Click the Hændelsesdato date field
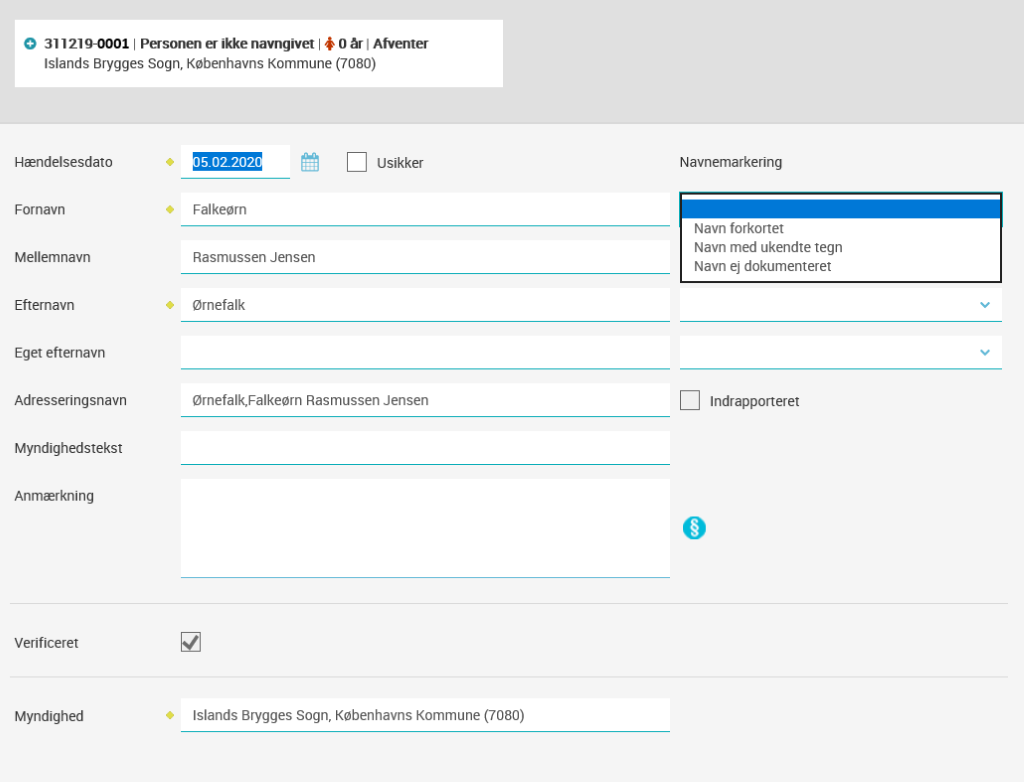1024x782 pixels. (x=235, y=162)
